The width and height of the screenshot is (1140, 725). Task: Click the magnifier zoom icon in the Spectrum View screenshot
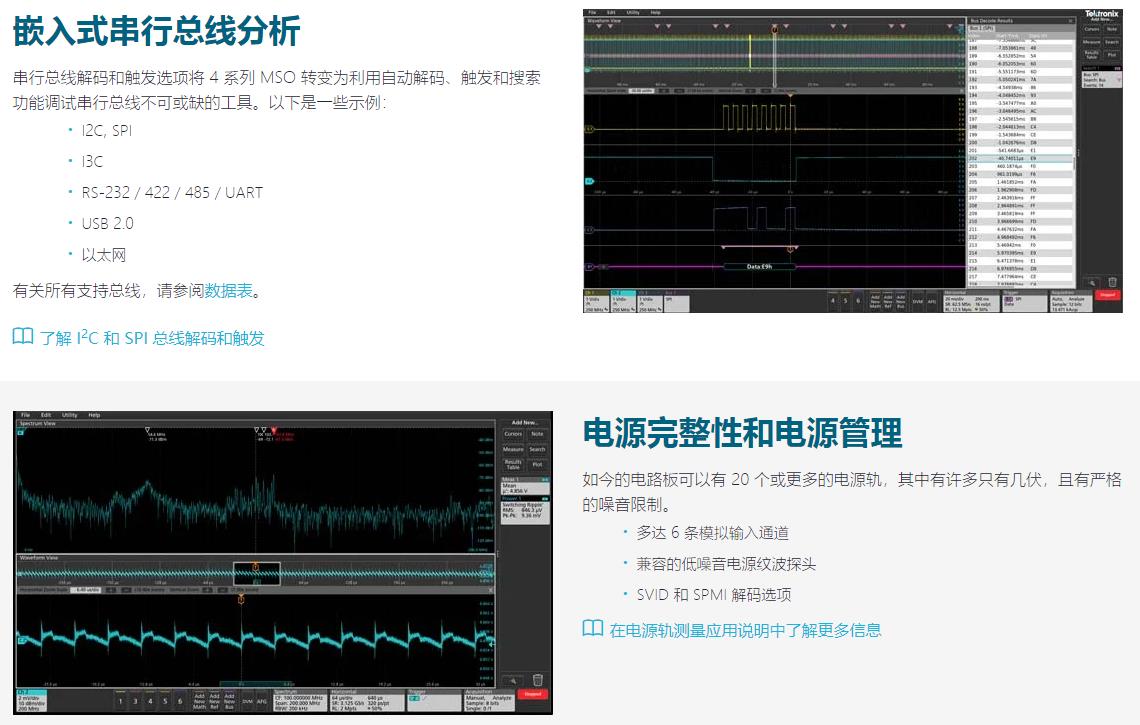coord(513,680)
